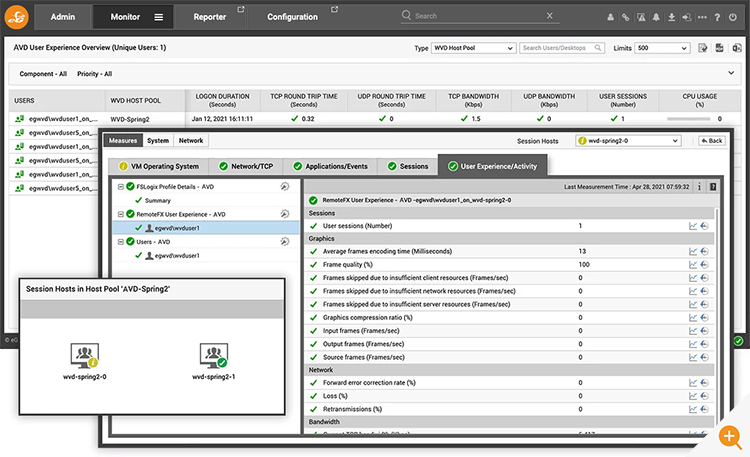Screen dimensions: 750x457
Task: Select egwvd\wvduser1 under Users - AVD
Action: (177, 256)
